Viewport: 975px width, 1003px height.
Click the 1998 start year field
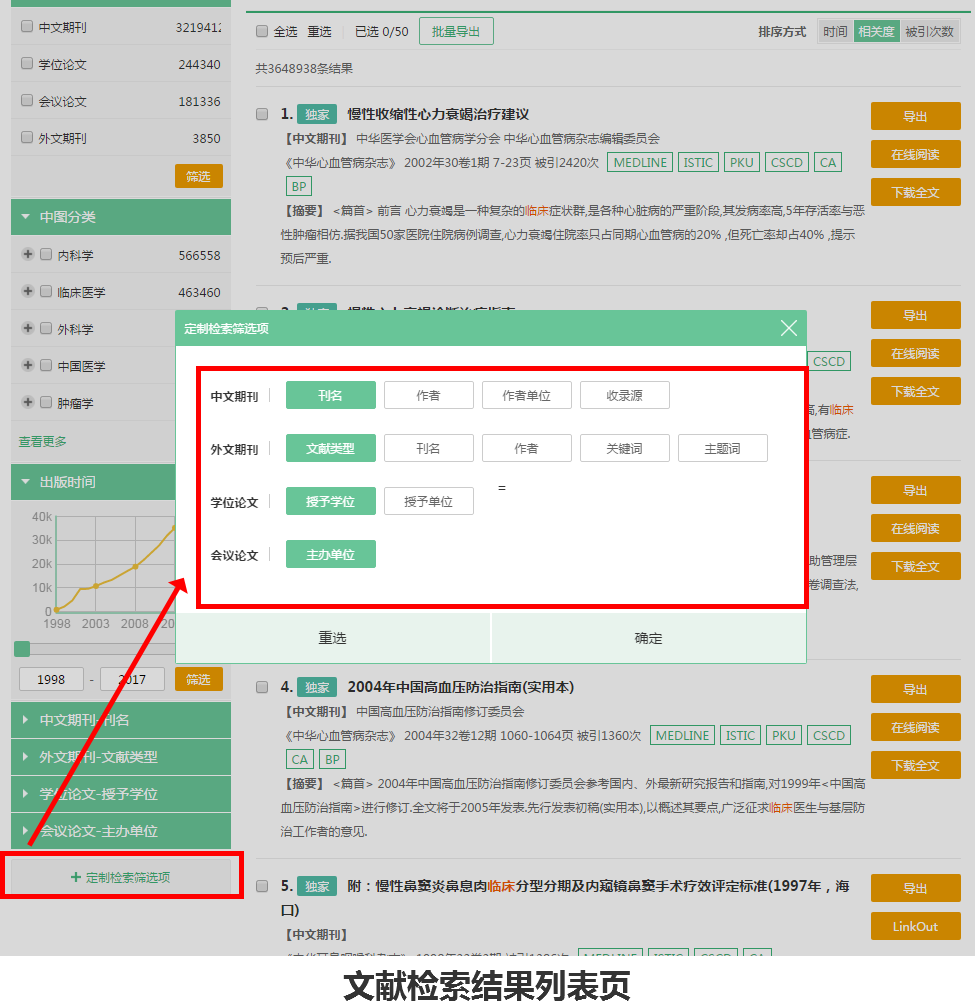point(51,680)
